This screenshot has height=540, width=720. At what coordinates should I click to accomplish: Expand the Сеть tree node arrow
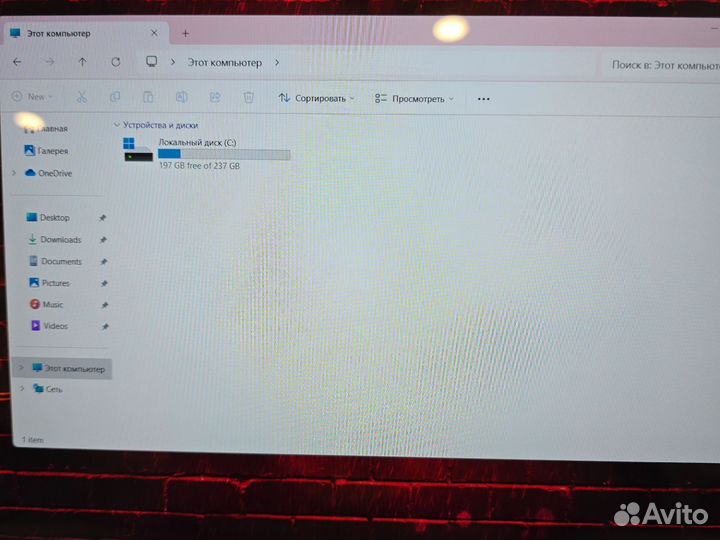coord(22,389)
